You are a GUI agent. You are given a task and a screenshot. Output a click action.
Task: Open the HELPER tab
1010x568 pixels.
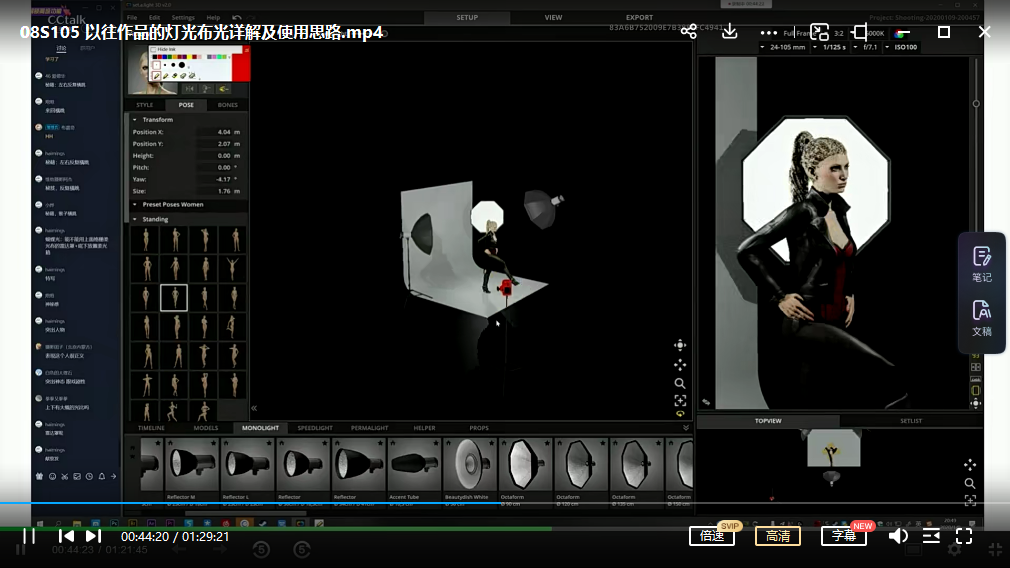[x=424, y=428]
